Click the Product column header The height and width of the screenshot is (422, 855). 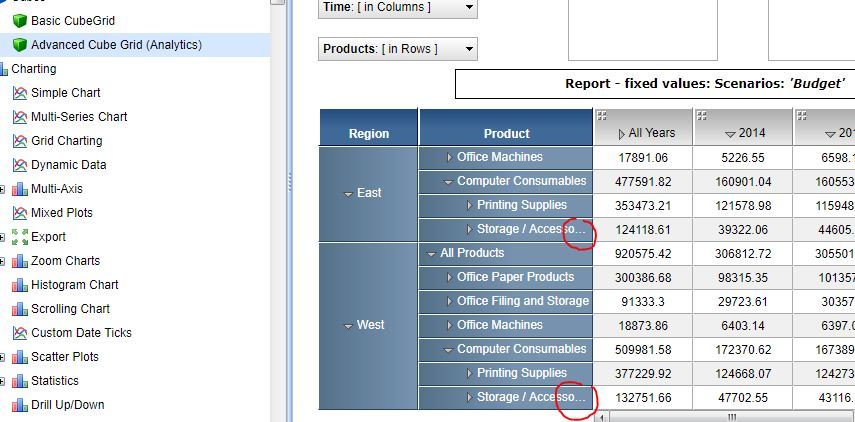[x=506, y=128]
